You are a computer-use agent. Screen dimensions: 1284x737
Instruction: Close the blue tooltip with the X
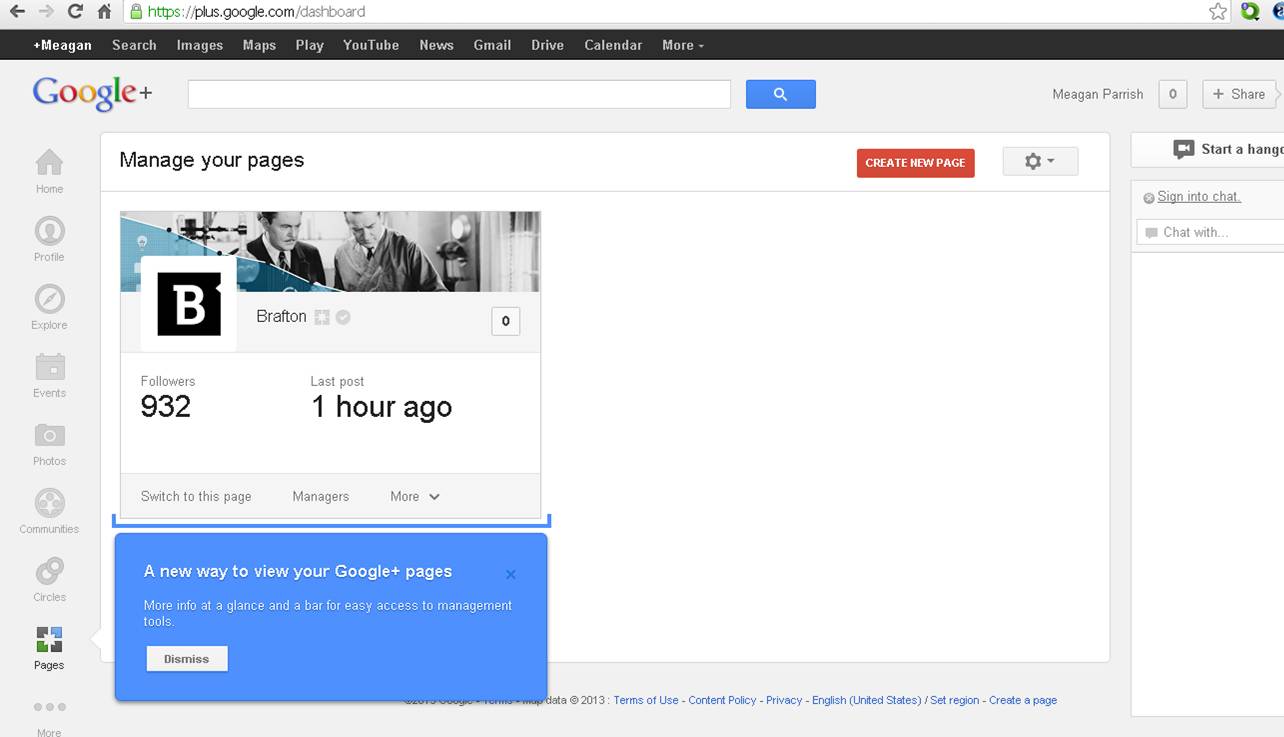click(x=511, y=574)
